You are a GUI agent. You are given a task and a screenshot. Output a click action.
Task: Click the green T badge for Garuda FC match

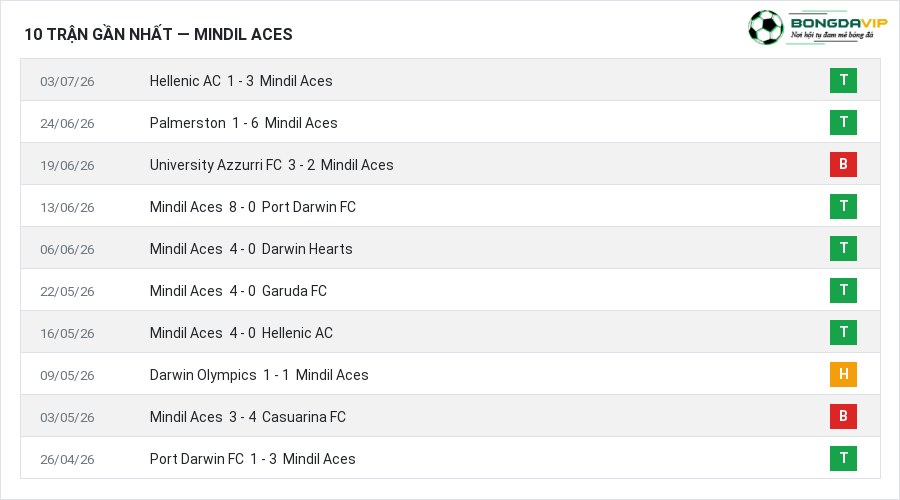click(x=843, y=290)
